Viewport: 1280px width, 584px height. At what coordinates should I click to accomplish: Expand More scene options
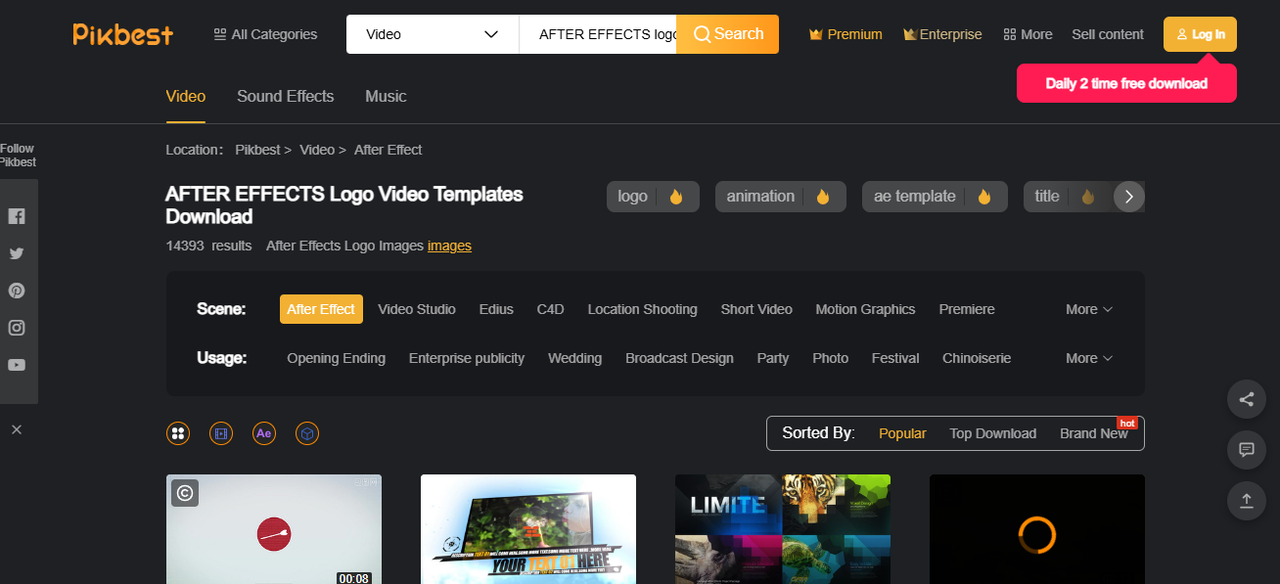1089,309
